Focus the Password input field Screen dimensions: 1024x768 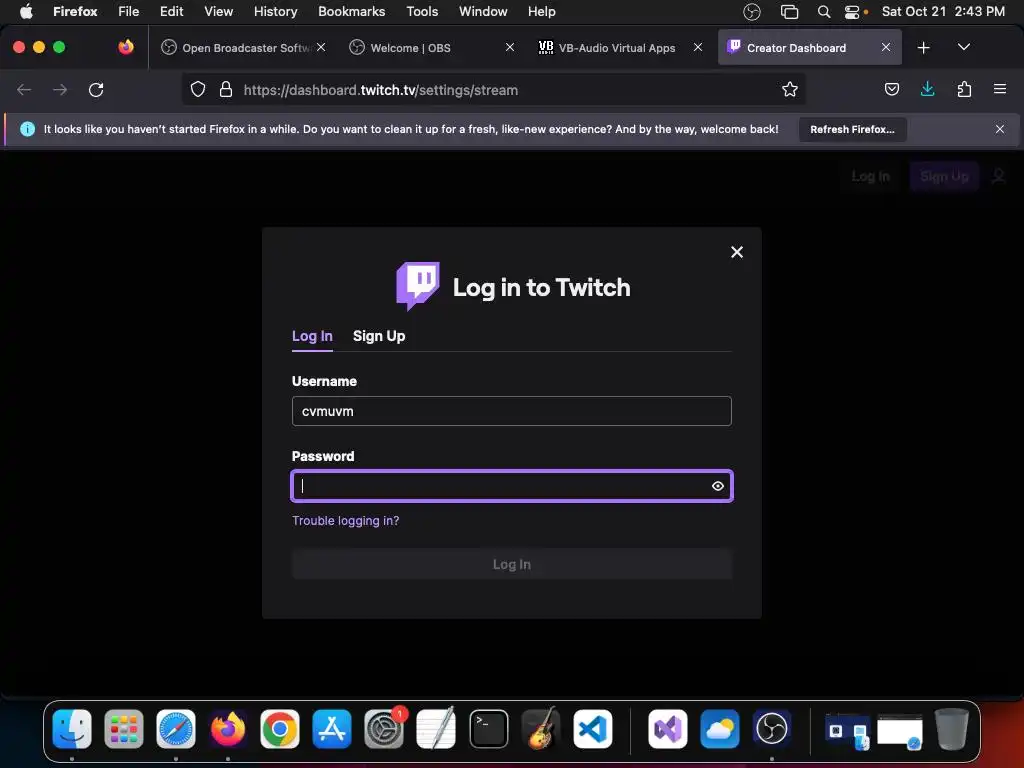511,486
